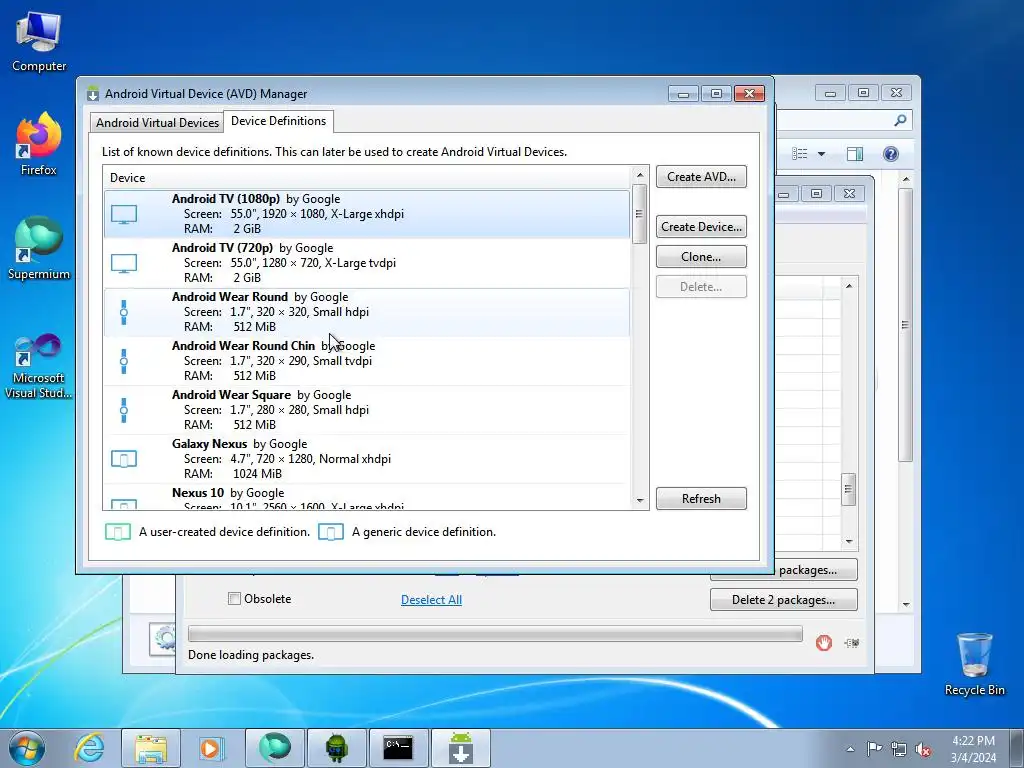Screen dimensions: 1024x768
Task: Open Supermium desktop shortcut
Action: pos(39,248)
